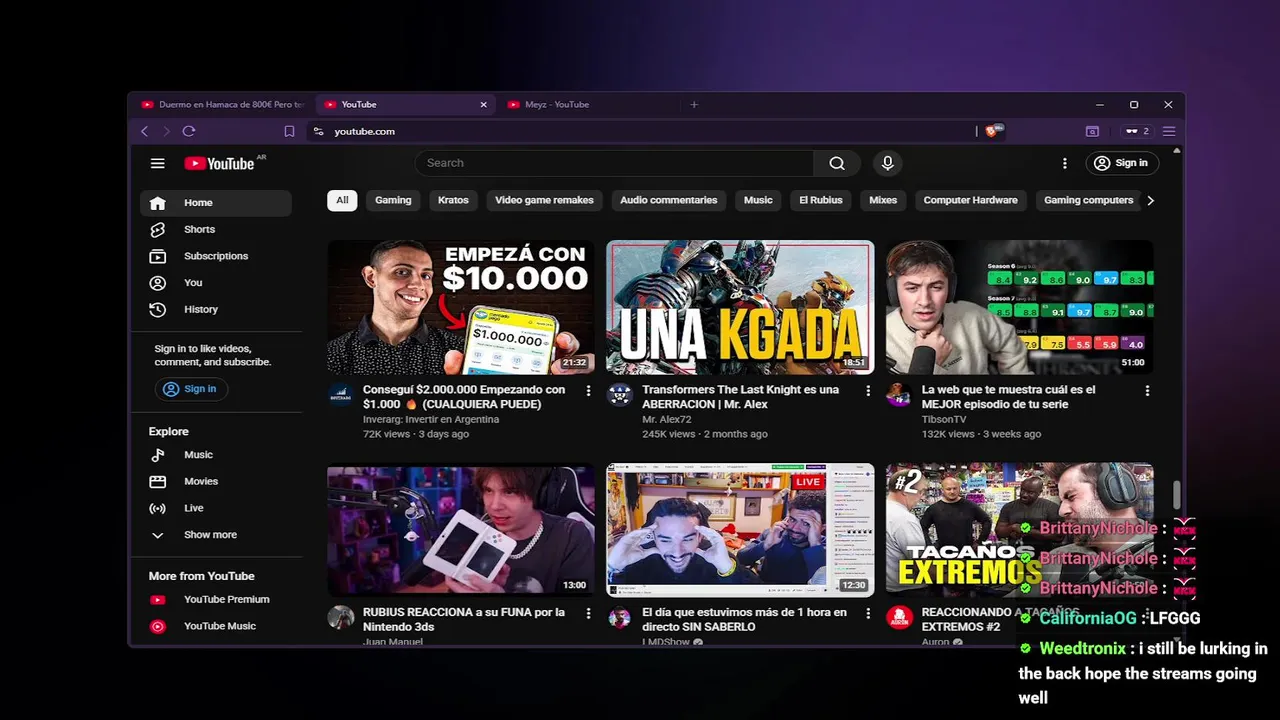Select the El Rubius filter chip
Viewport: 1280px width, 720px height.
pos(821,200)
